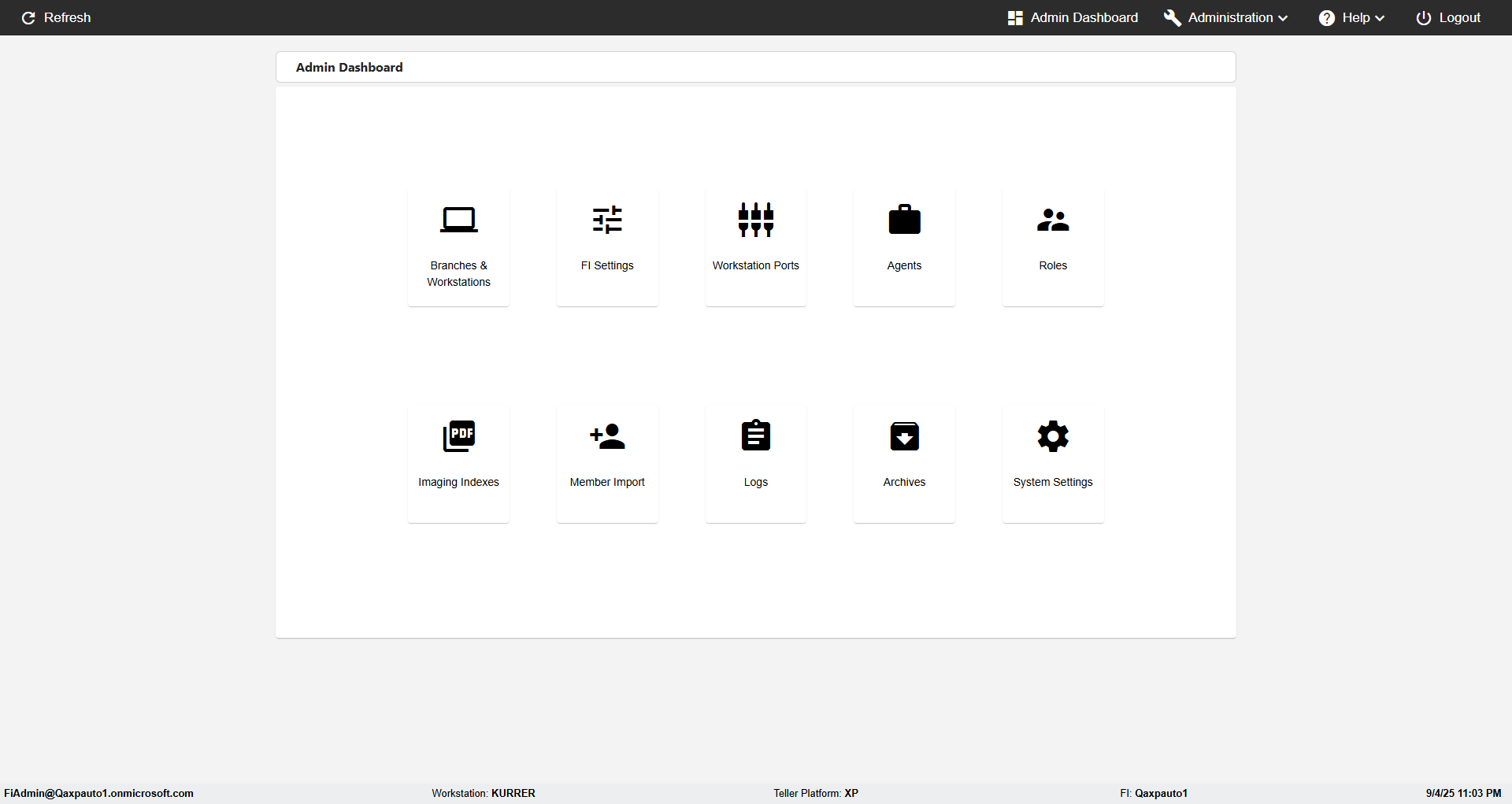Click the FiAdmin@Qaxpauto1.onmicrosoft.com status text
1512x804 pixels.
pos(98,793)
